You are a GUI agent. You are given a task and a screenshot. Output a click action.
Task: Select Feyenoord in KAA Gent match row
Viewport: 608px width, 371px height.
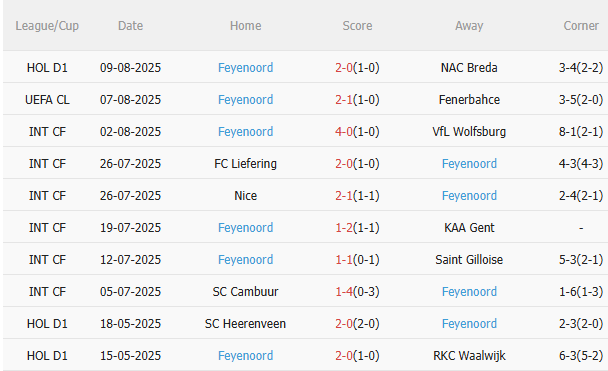[245, 228]
